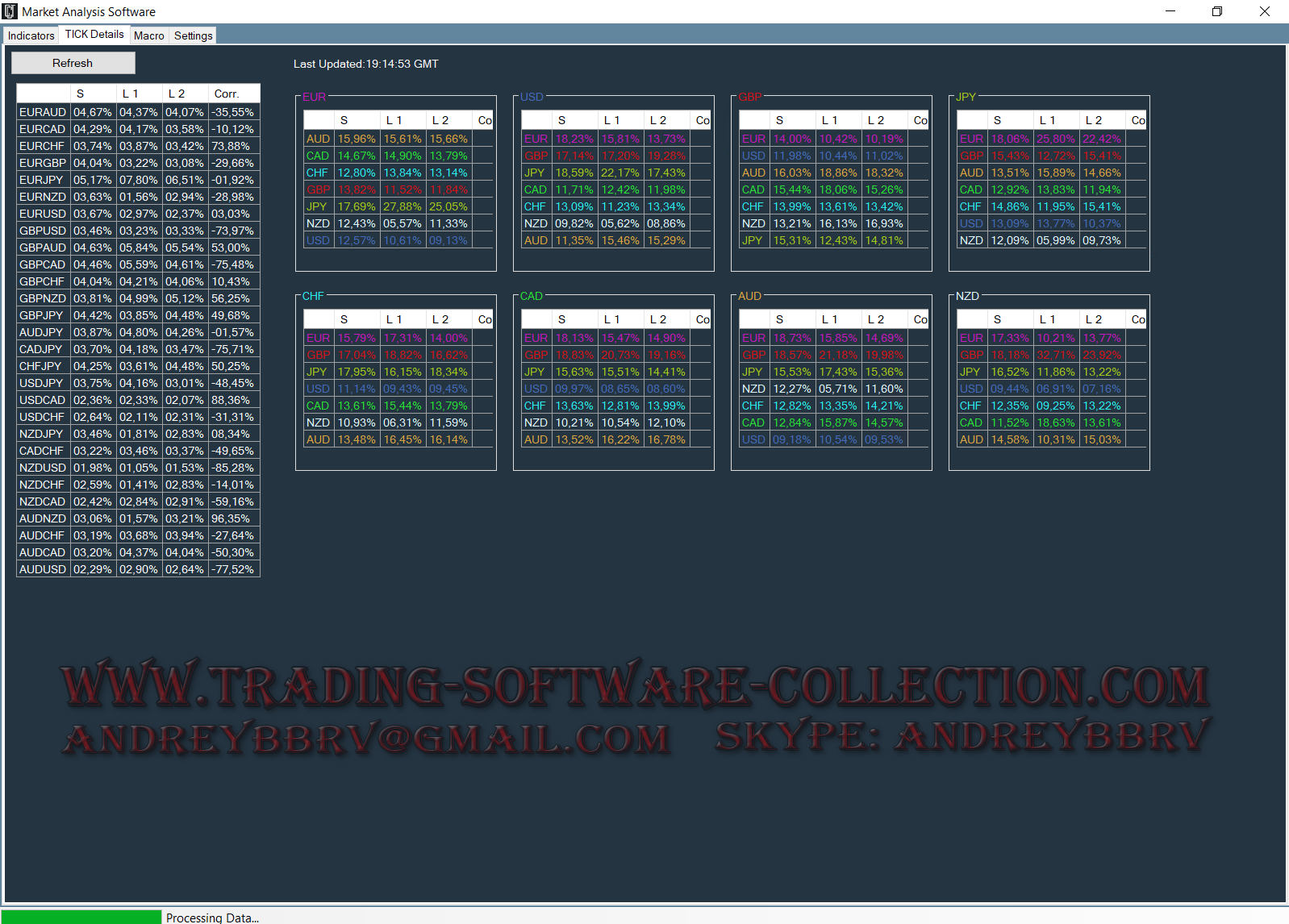1289x924 pixels.
Task: Open the Indicators tab
Action: point(31,35)
